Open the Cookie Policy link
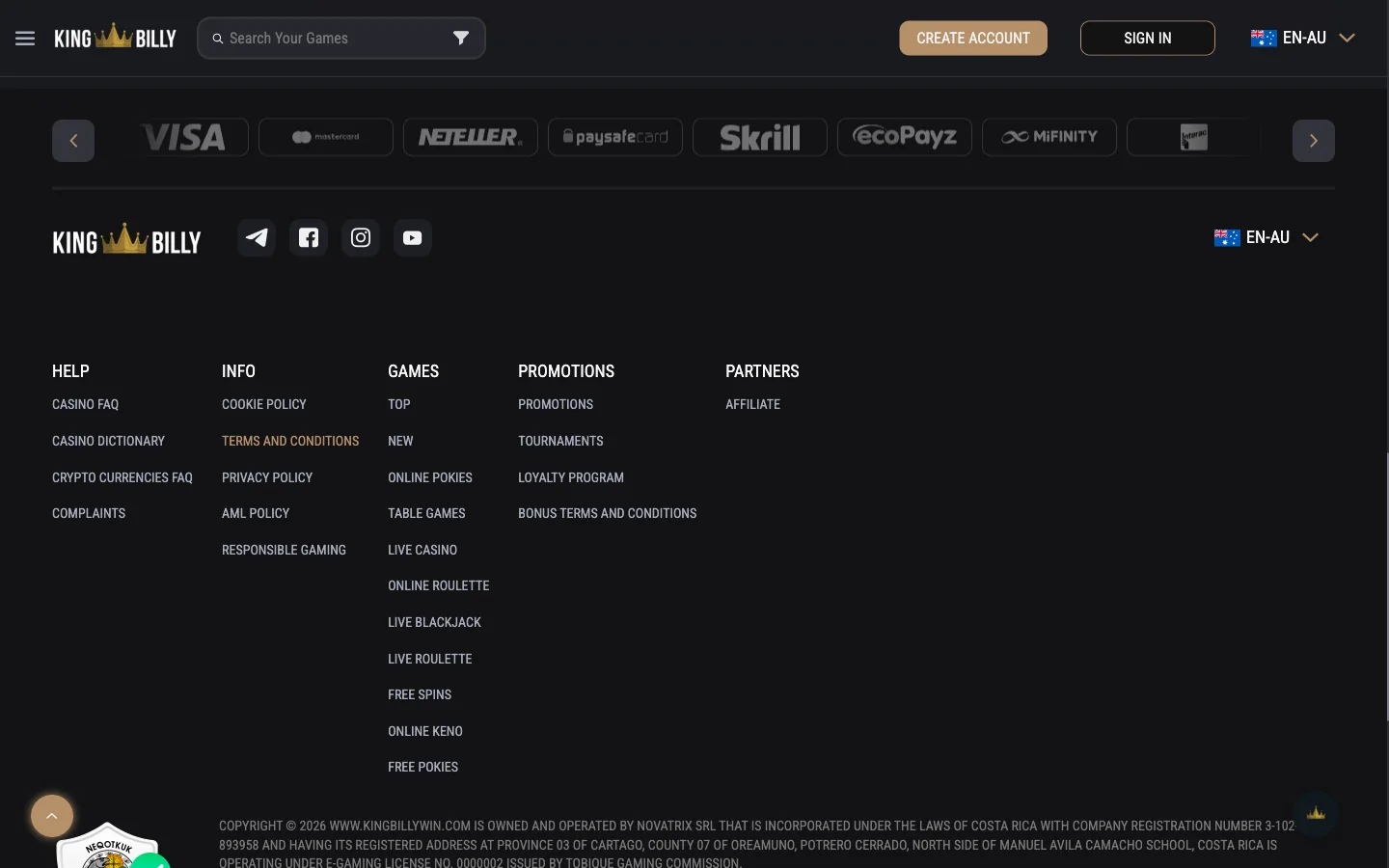This screenshot has height=868, width=1389. click(x=264, y=404)
